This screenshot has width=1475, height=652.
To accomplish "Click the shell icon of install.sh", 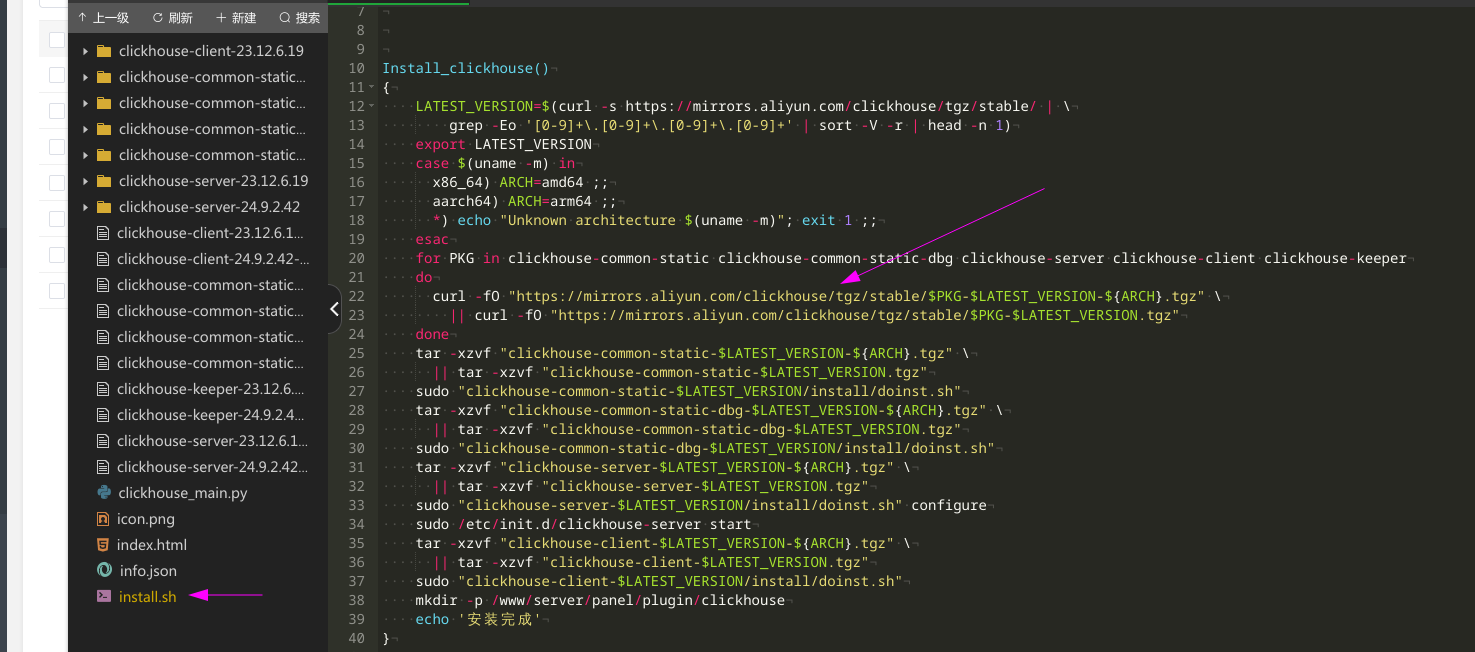I will [104, 597].
